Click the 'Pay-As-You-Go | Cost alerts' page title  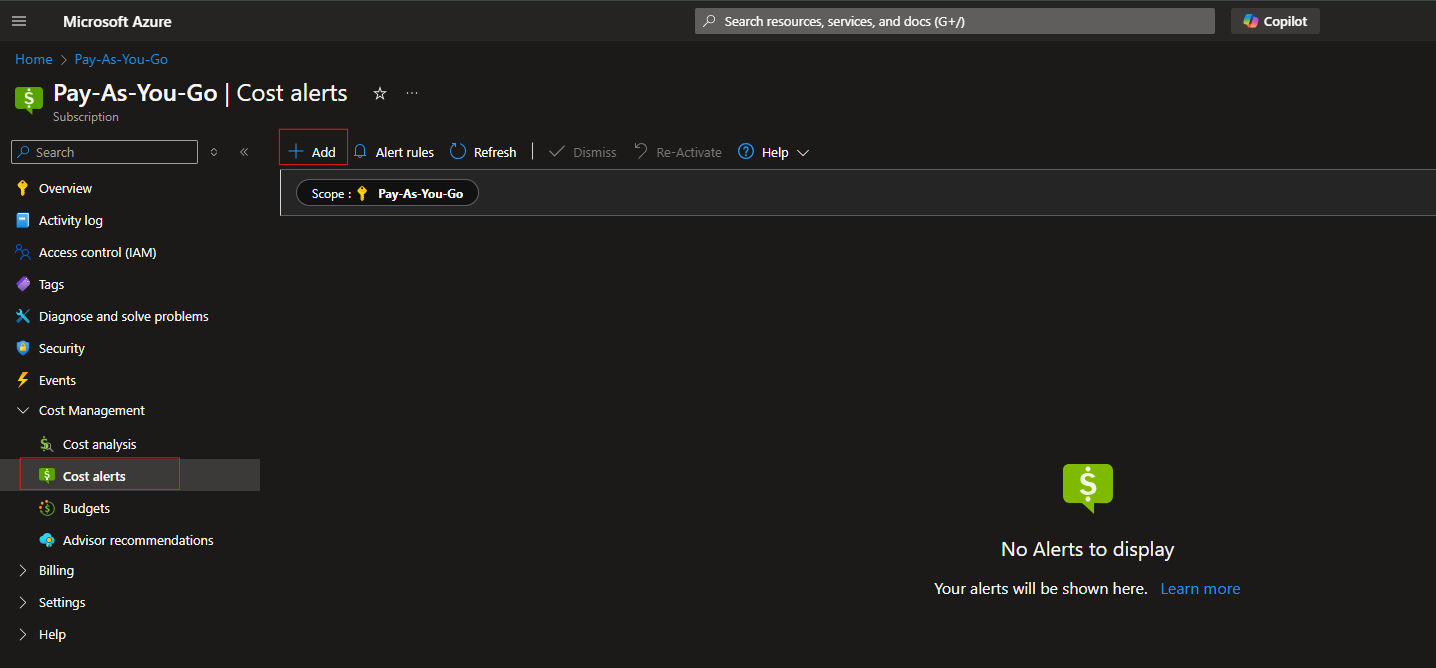(x=200, y=93)
